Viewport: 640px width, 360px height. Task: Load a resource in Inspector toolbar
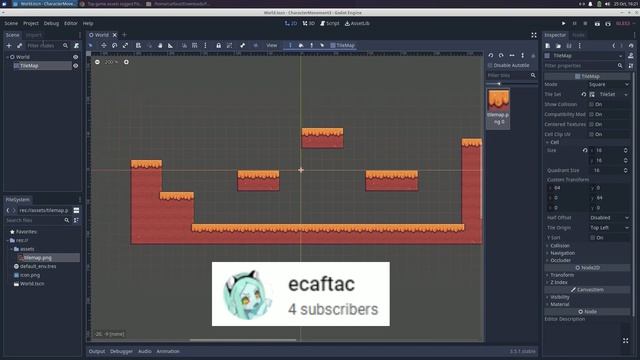point(558,46)
